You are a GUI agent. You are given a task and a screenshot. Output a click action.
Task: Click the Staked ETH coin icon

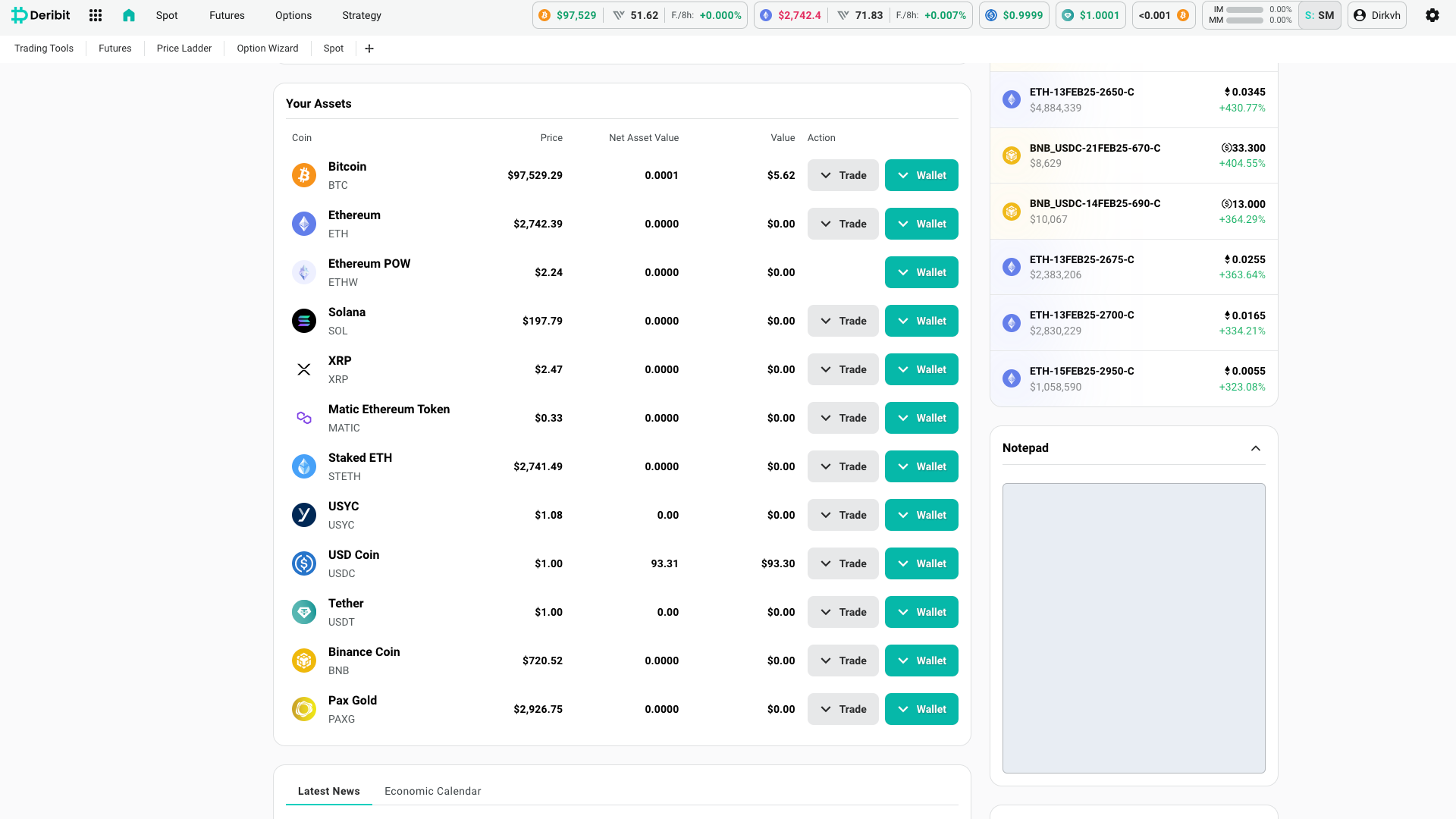tap(304, 466)
